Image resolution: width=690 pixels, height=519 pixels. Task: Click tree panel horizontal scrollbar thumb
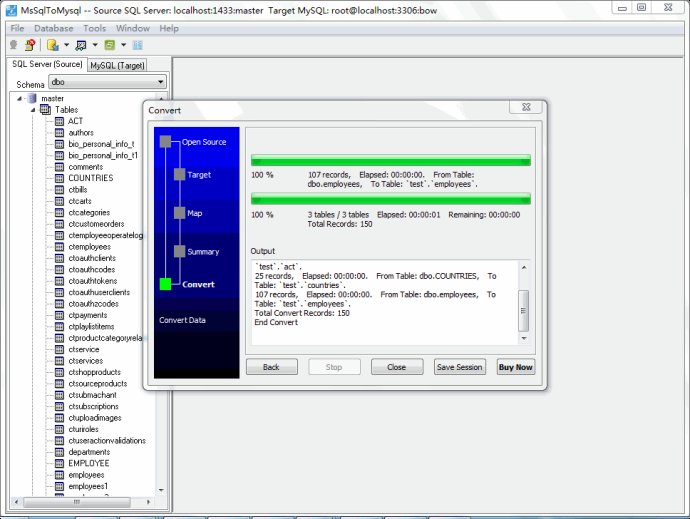77,502
